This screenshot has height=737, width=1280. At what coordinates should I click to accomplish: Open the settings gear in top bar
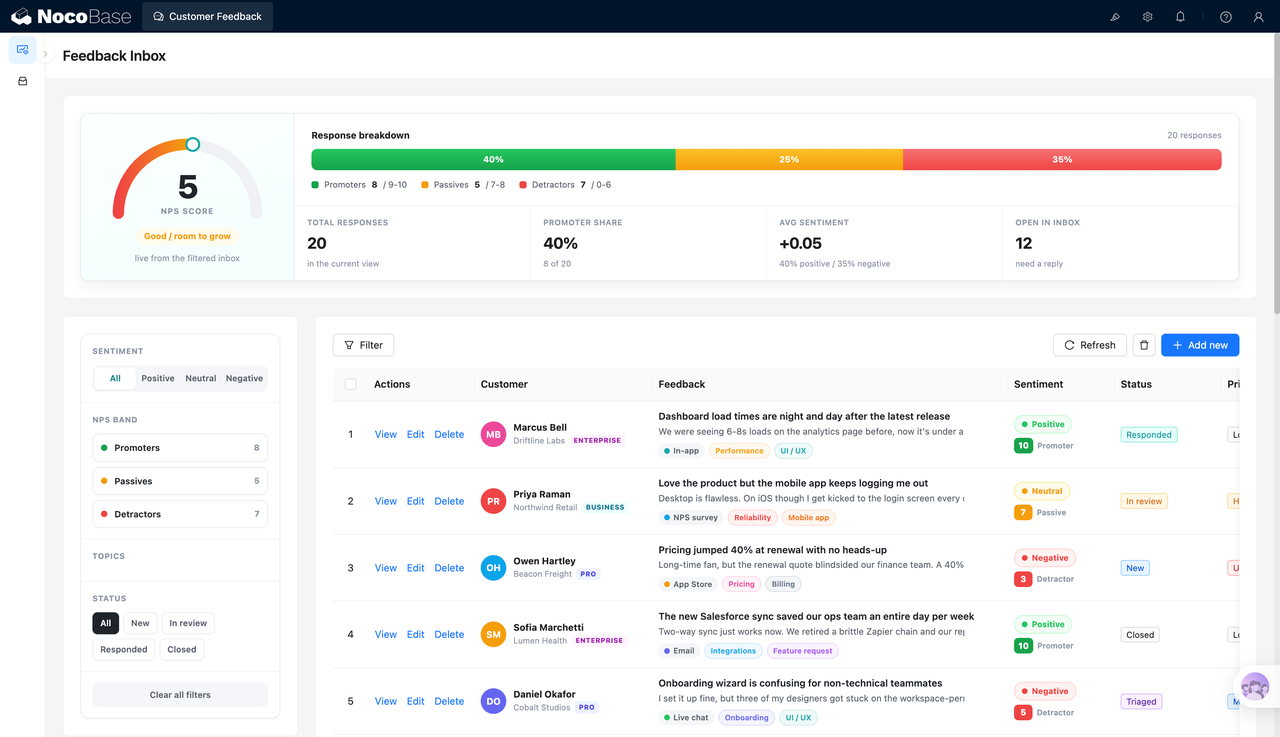point(1148,17)
